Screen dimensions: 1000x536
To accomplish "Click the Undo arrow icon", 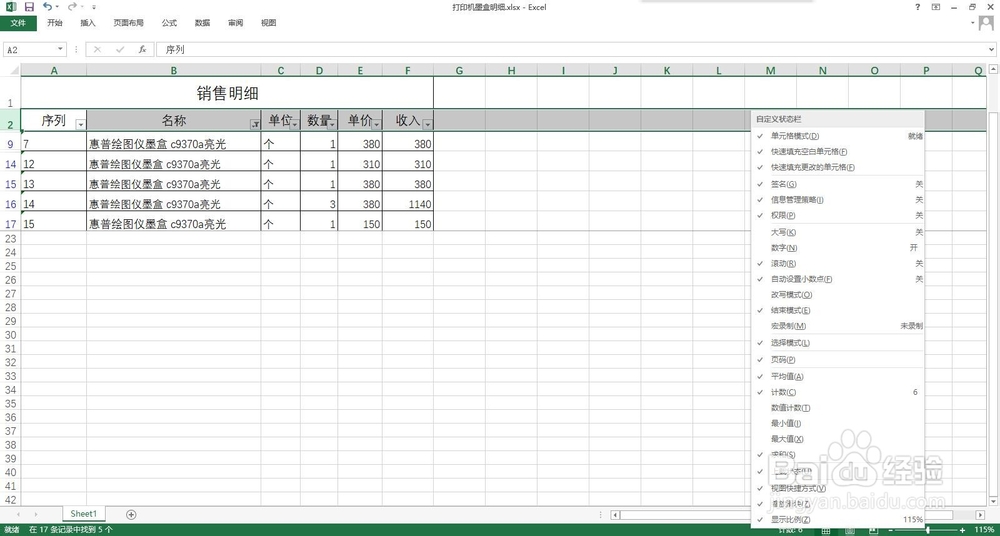I will [x=48, y=6].
